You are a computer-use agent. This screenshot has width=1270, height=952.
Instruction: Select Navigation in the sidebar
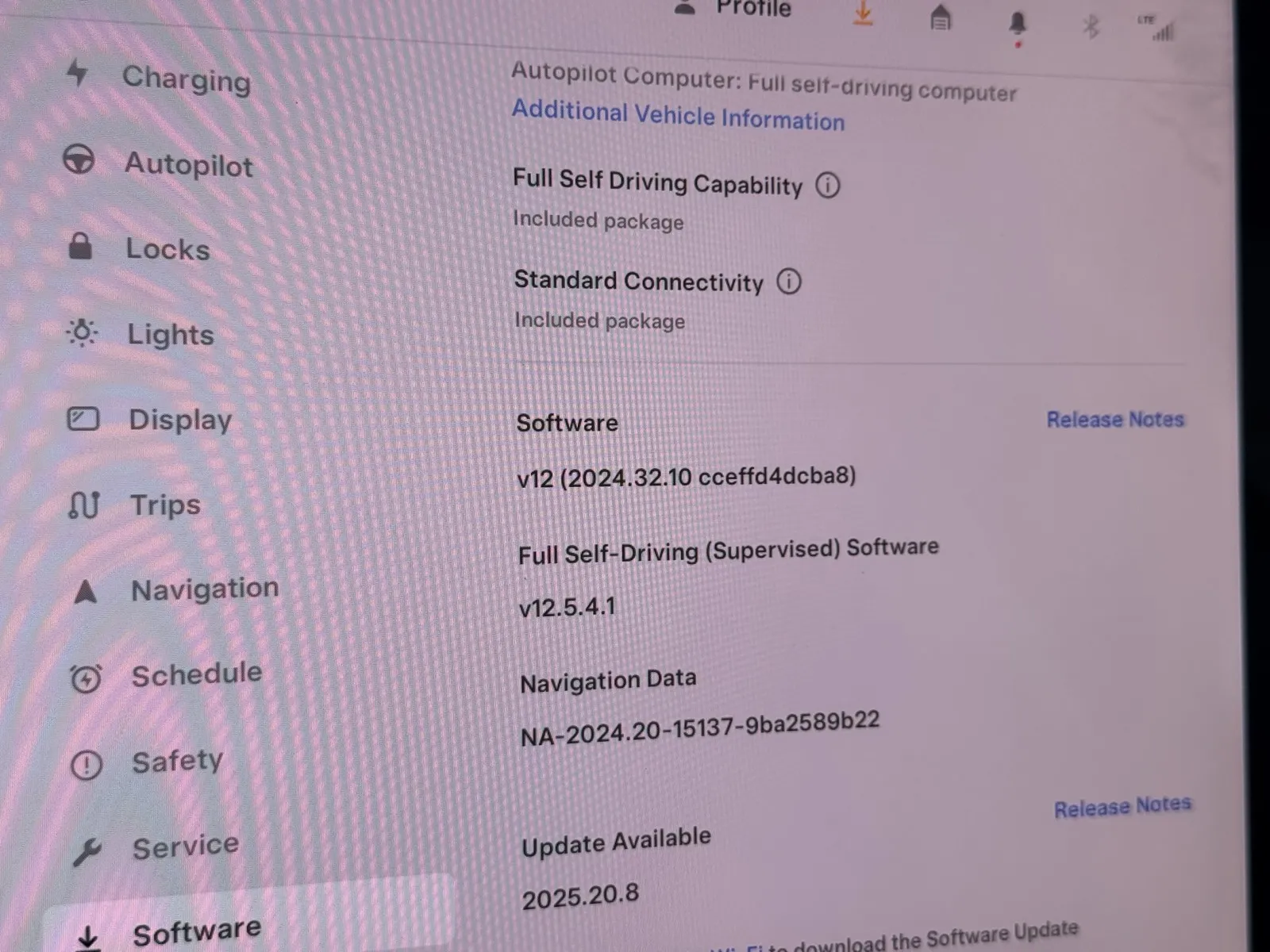pyautogui.click(x=175, y=590)
